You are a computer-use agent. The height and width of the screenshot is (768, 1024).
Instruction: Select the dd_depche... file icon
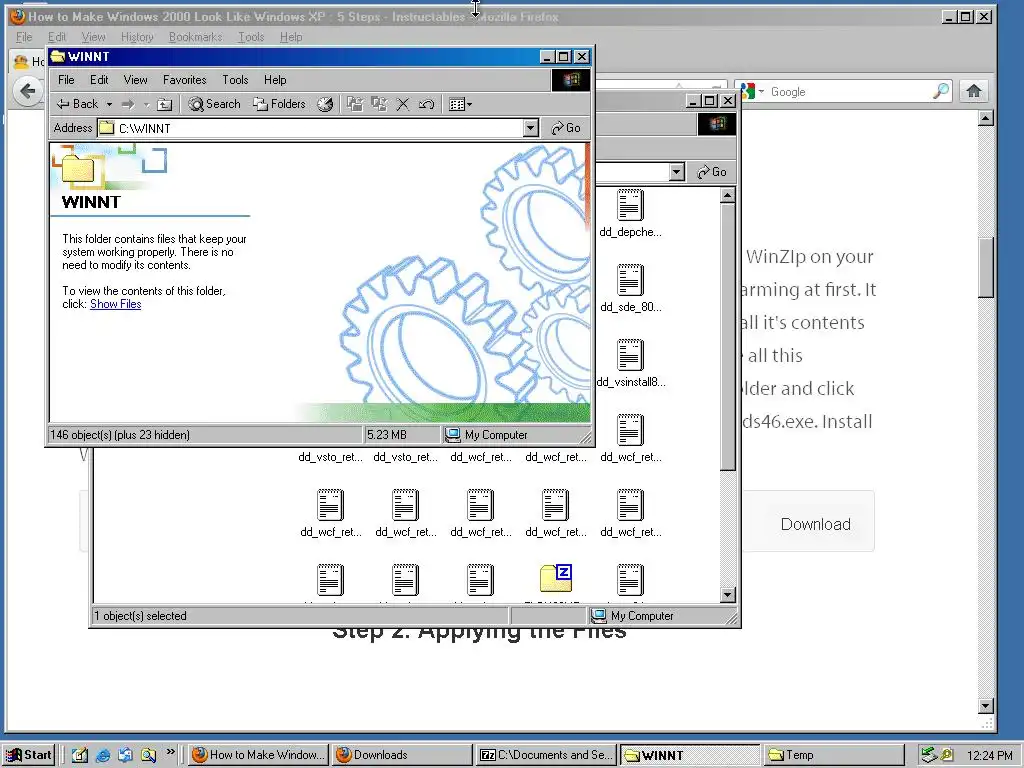(x=630, y=205)
